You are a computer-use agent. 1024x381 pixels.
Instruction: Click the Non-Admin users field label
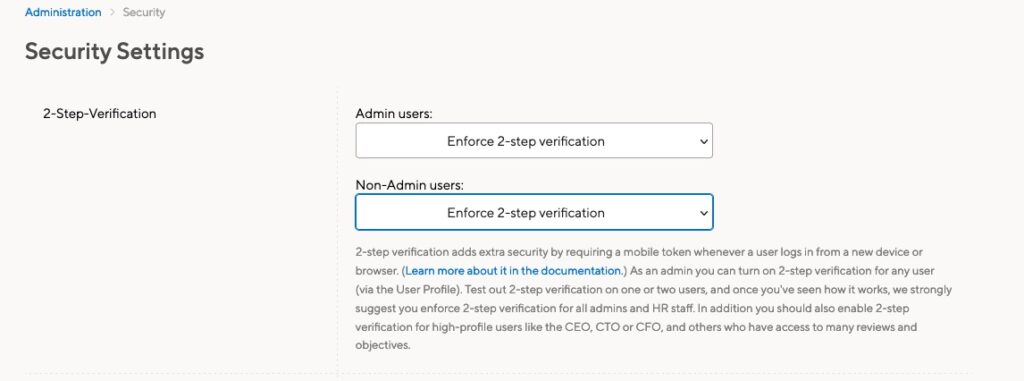pos(409,185)
